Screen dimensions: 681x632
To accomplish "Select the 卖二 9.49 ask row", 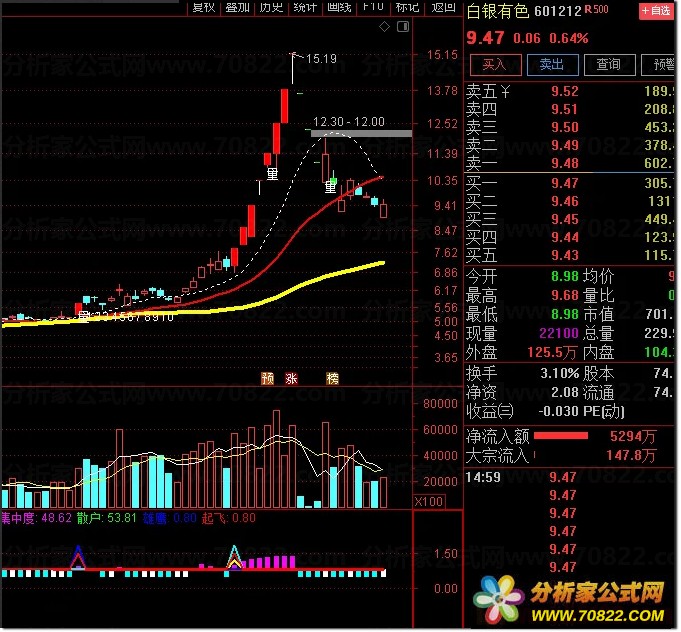I will (x=570, y=145).
